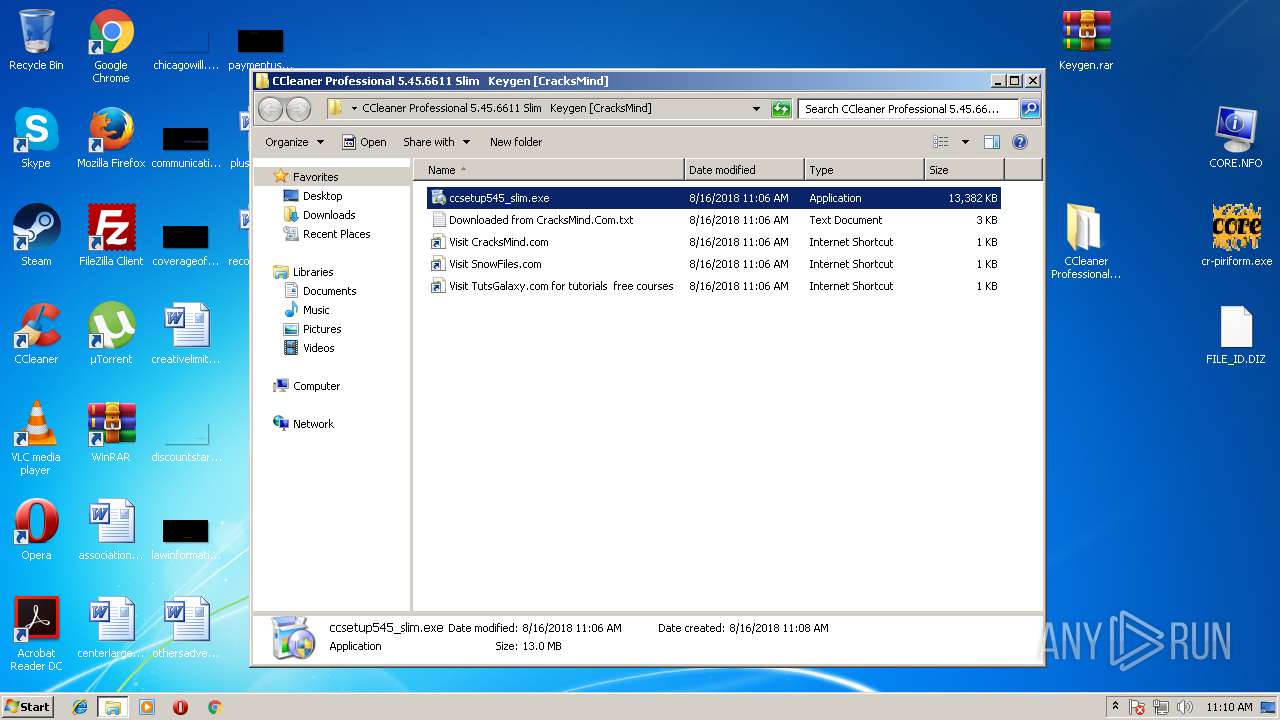Select cr-piriform.exe on the desktop

(1236, 236)
